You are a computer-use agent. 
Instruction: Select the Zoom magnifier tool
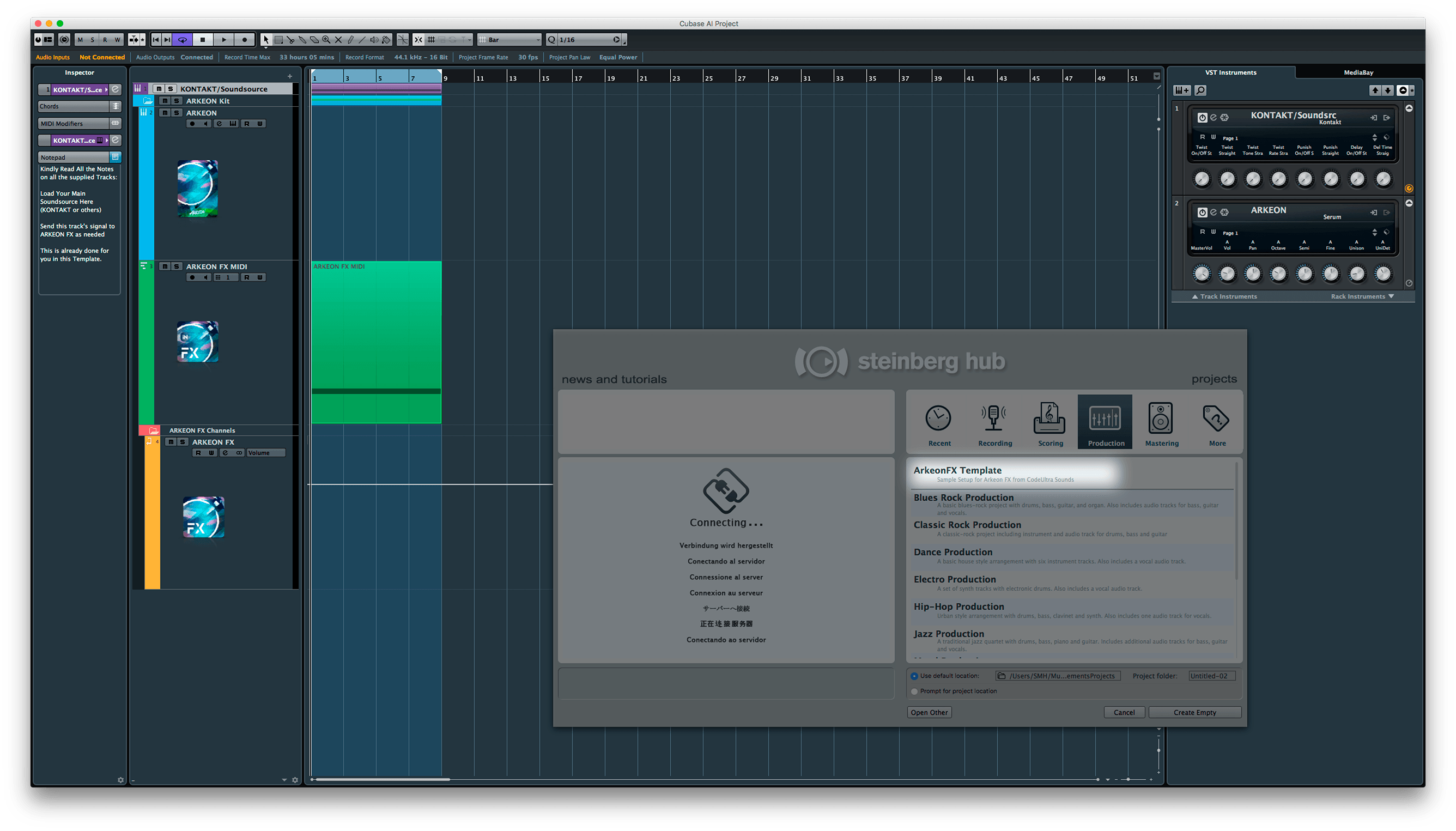point(326,39)
